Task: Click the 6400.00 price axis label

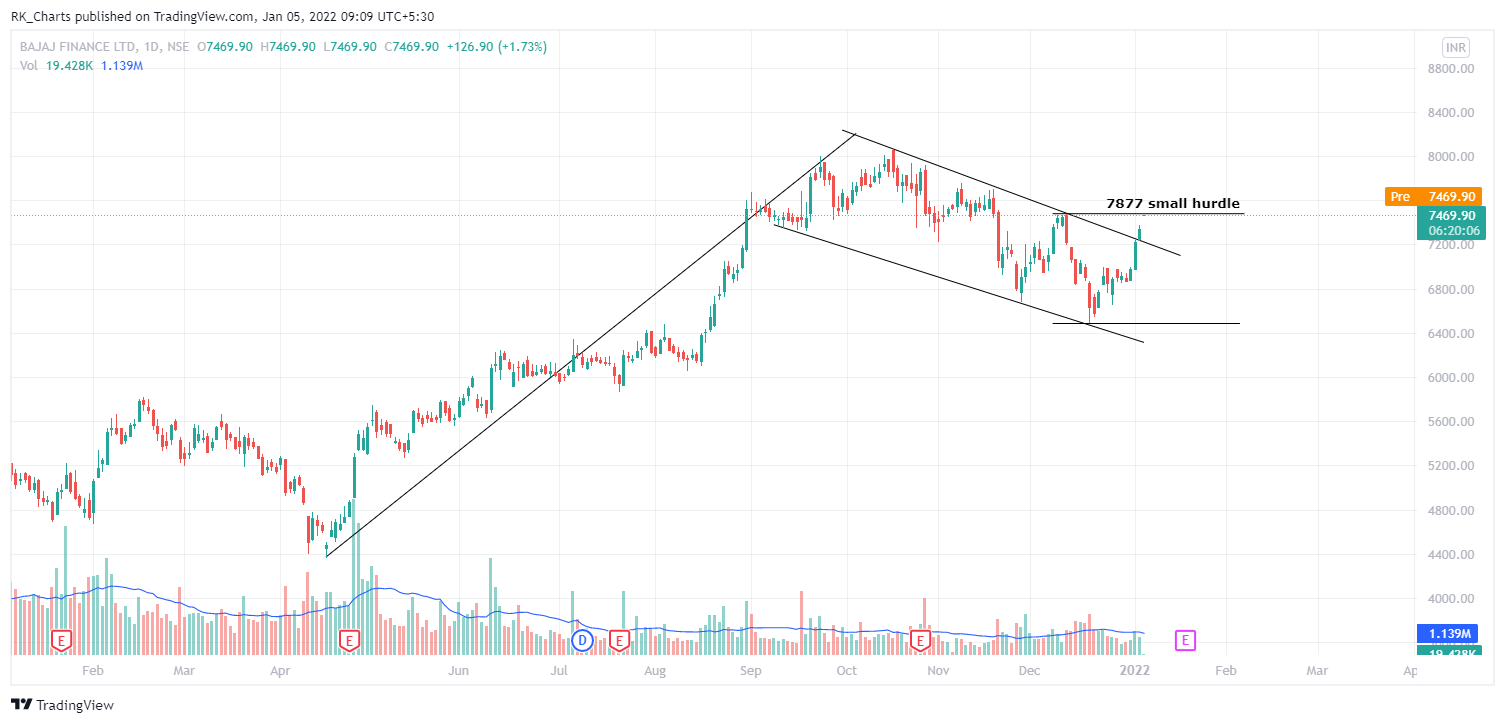Action: pyautogui.click(x=1452, y=334)
